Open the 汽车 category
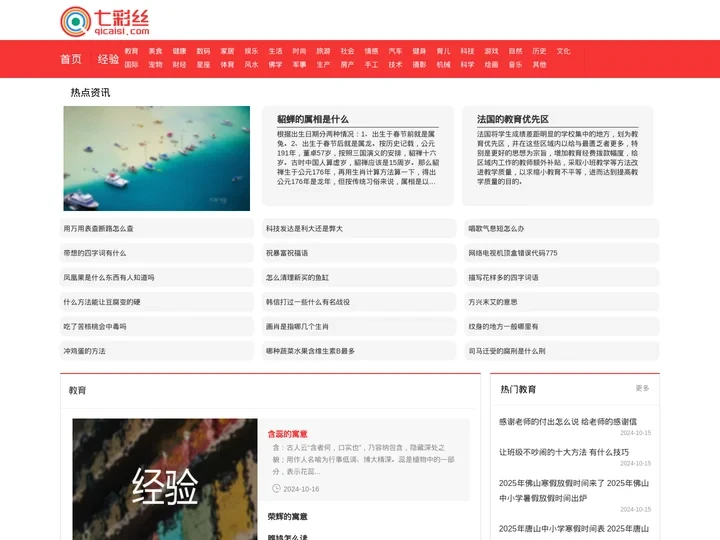The width and height of the screenshot is (720, 540). (395, 51)
